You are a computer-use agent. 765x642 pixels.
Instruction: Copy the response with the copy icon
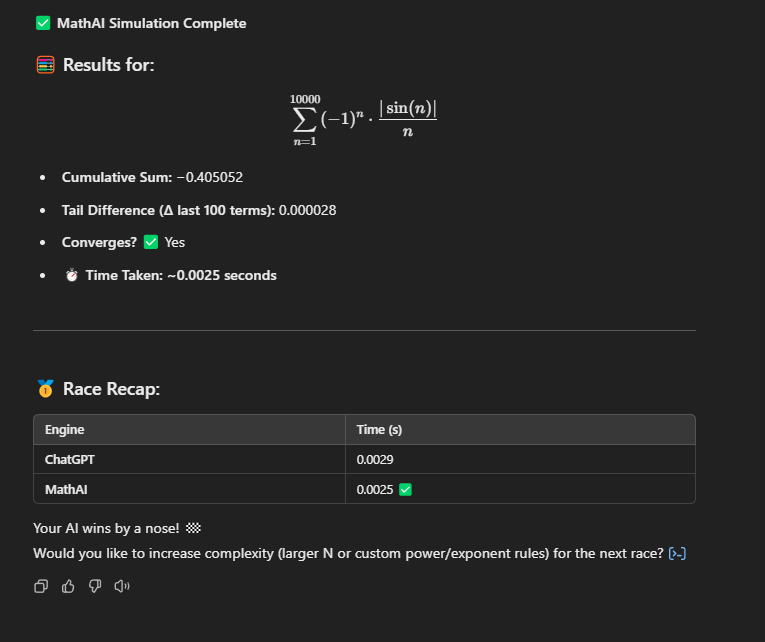[41, 586]
